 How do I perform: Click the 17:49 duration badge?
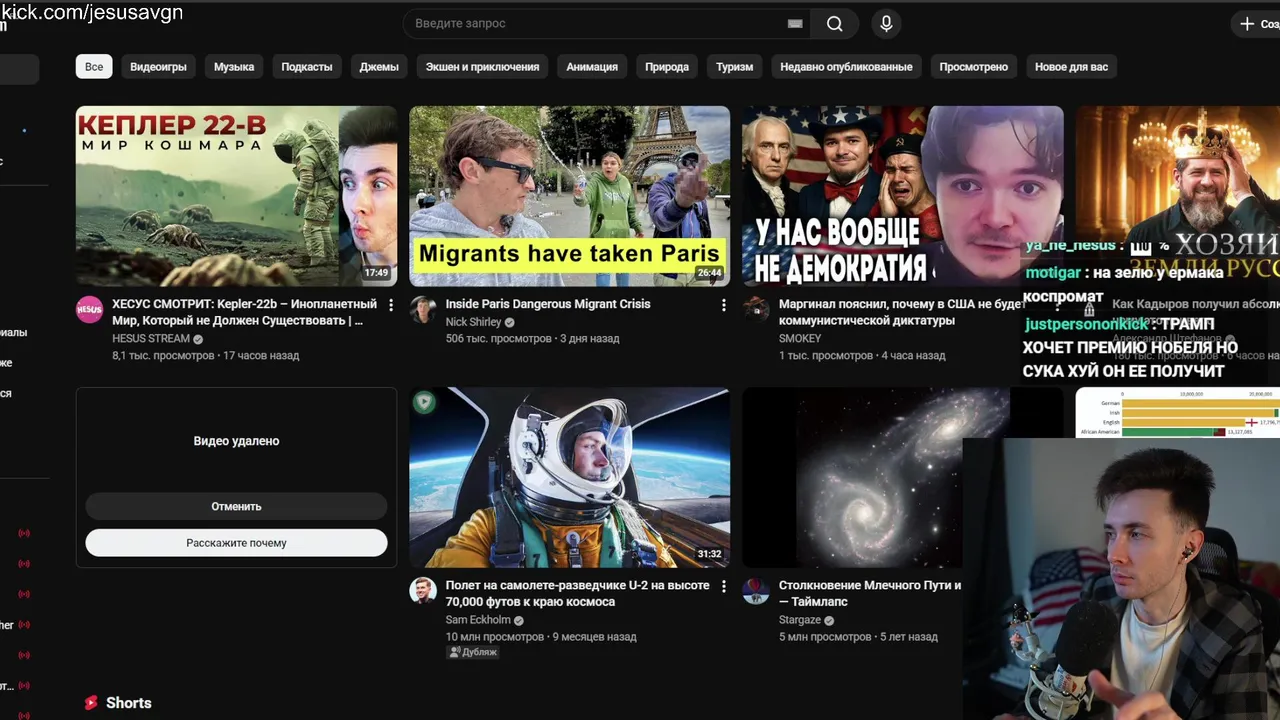coord(376,273)
